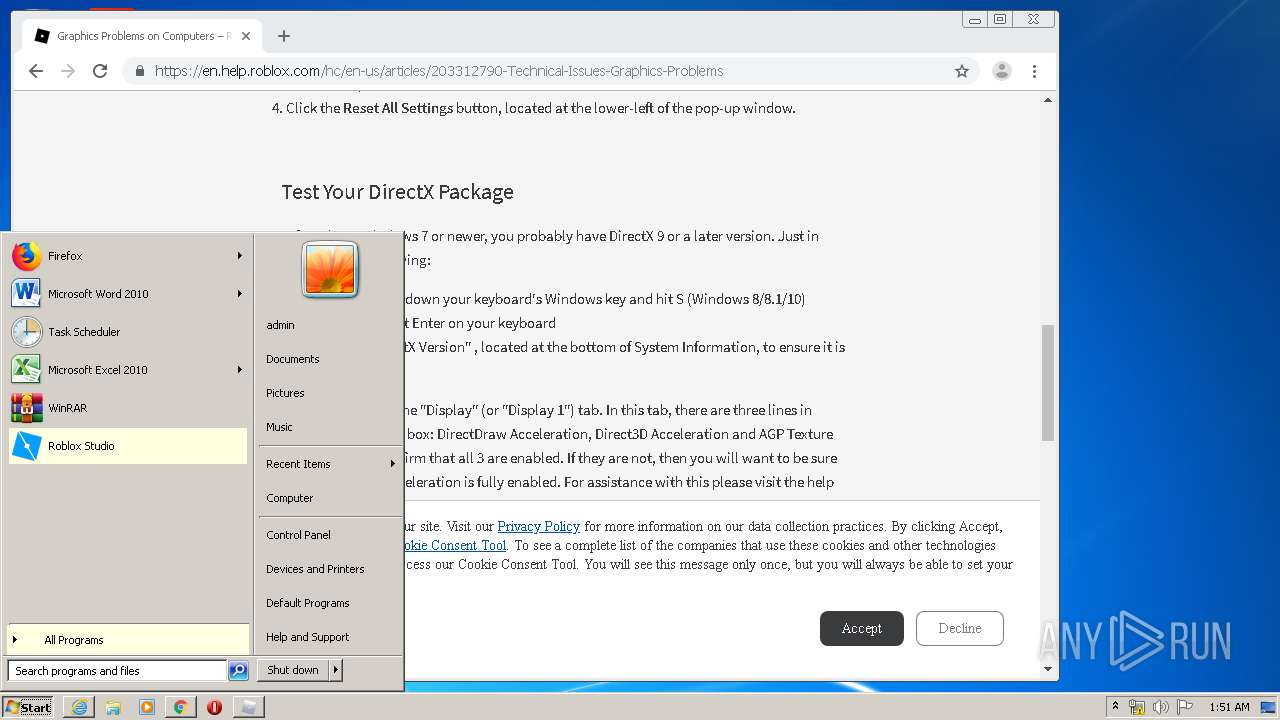Screen dimensions: 1280x720
Task: Bookmark this page with star icon
Action: pos(962,71)
